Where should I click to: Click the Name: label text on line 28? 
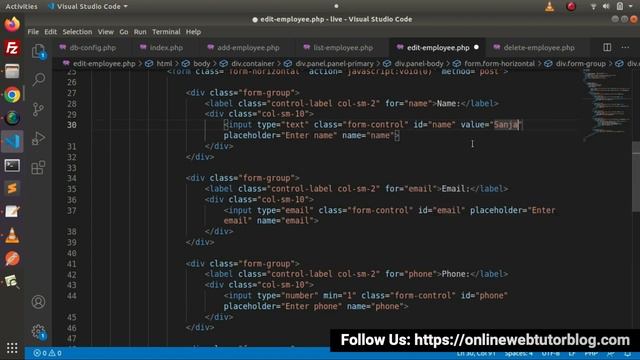coord(449,103)
